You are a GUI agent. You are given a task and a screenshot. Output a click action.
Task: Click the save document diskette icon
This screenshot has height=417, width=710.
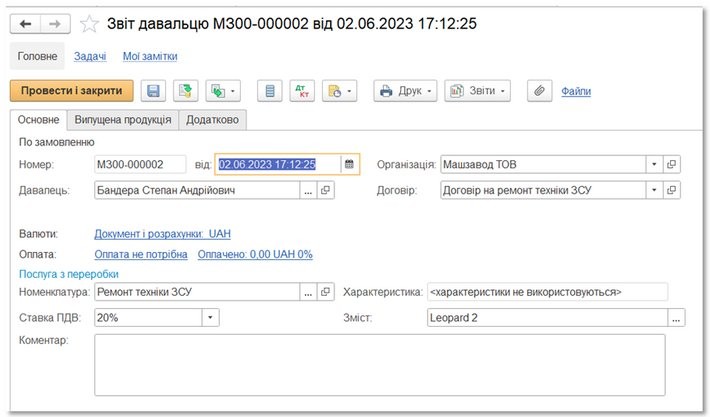[153, 91]
